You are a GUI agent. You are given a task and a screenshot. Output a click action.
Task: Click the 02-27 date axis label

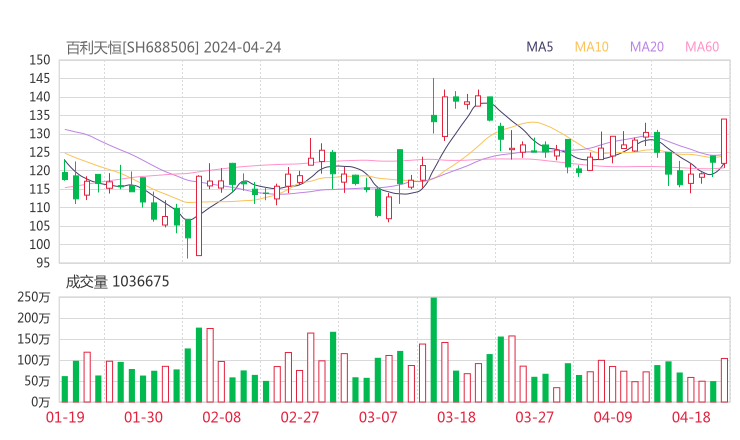coord(300,417)
